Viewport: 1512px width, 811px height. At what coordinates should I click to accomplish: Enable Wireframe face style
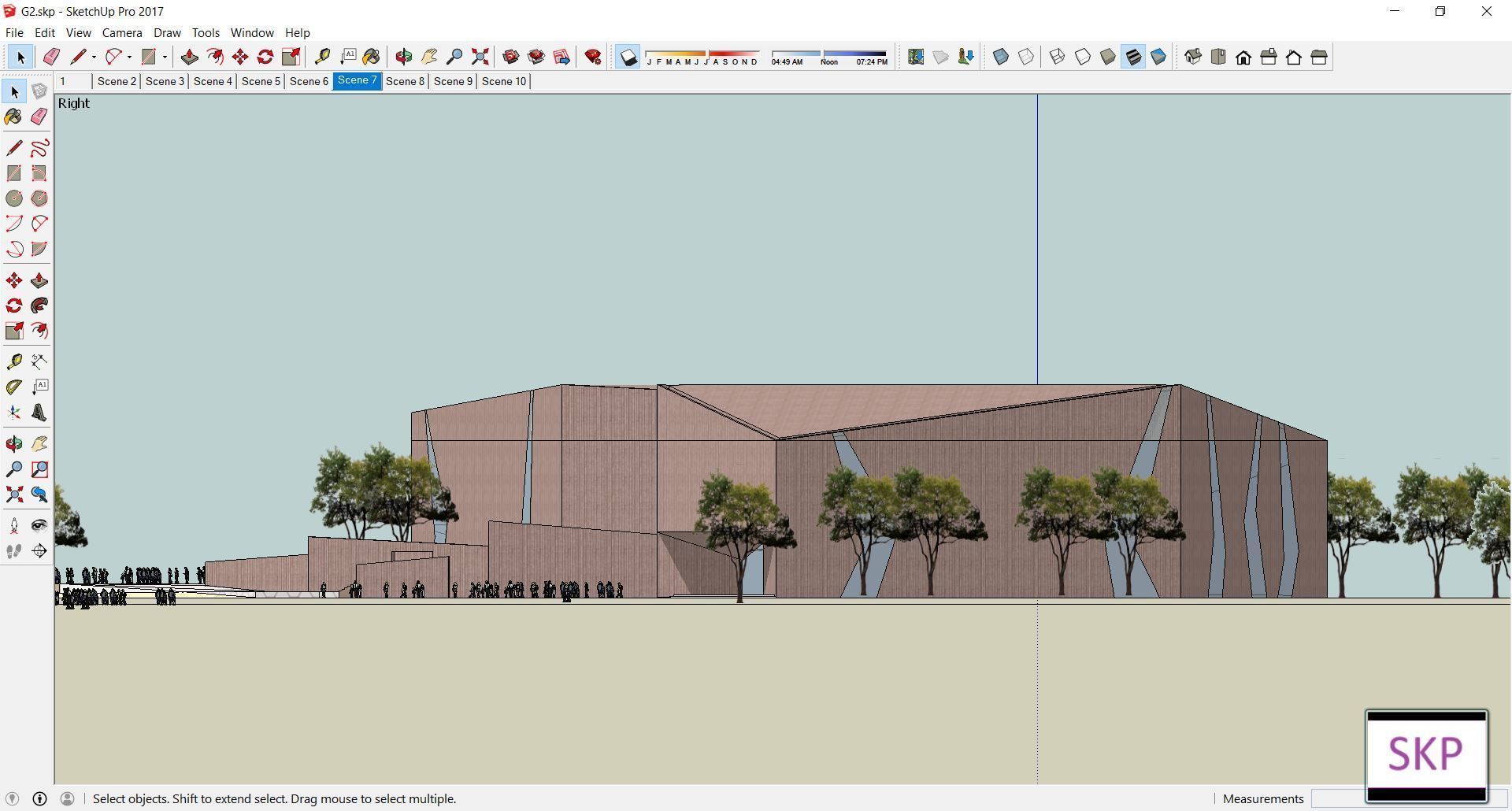coord(1058,57)
